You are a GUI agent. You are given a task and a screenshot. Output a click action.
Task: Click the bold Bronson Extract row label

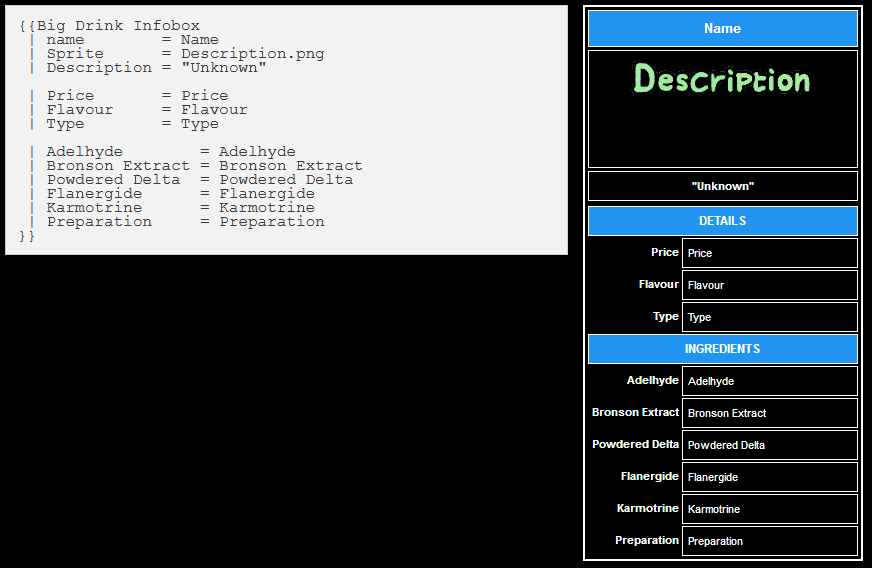click(635, 412)
